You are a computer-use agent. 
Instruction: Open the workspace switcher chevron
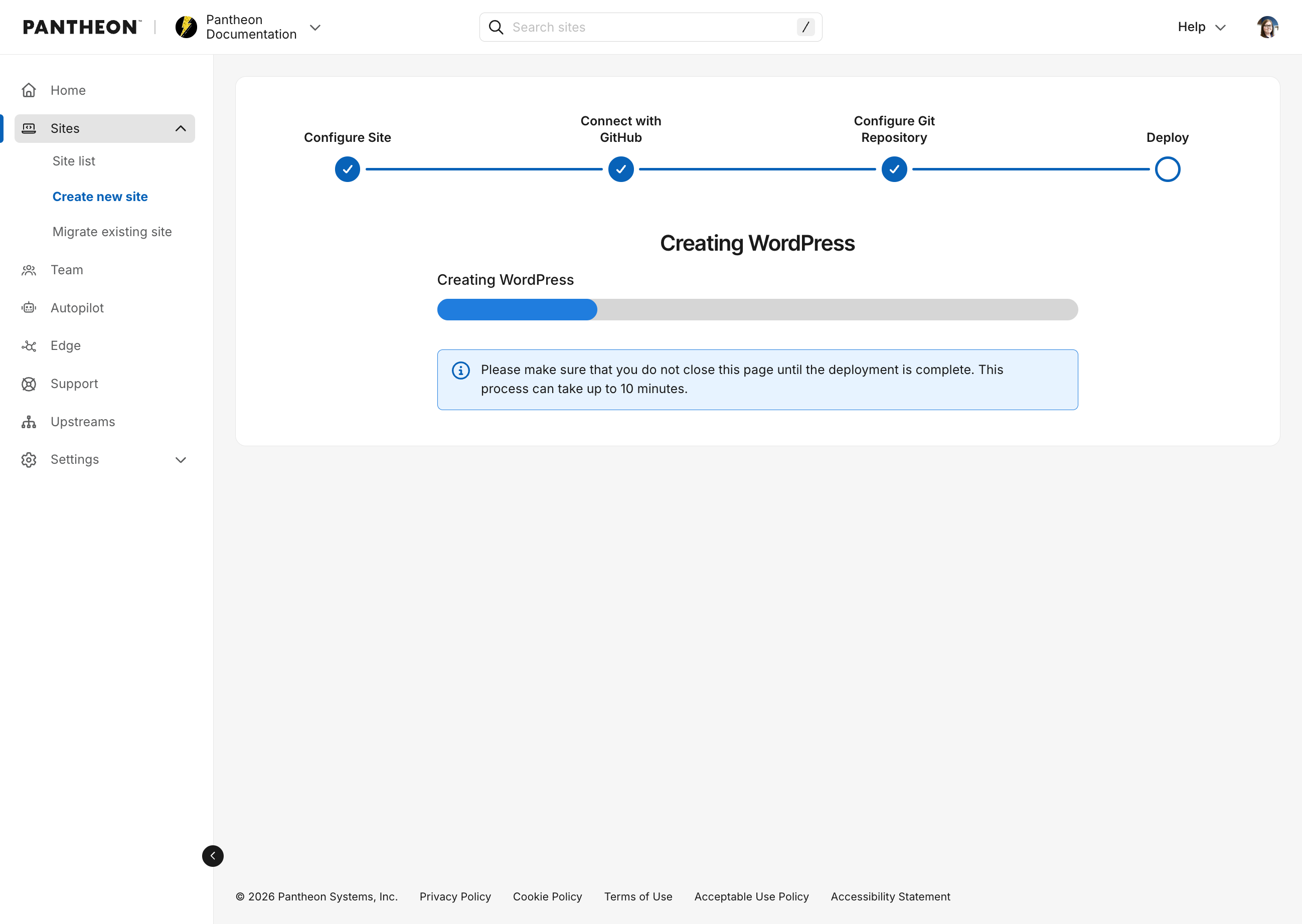(x=314, y=27)
